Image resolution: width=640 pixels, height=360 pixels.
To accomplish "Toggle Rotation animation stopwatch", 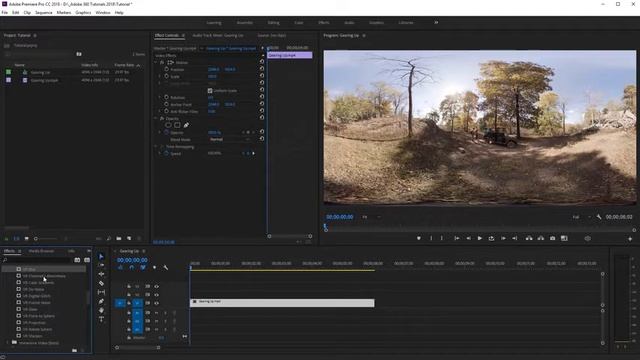I will 167,98.
